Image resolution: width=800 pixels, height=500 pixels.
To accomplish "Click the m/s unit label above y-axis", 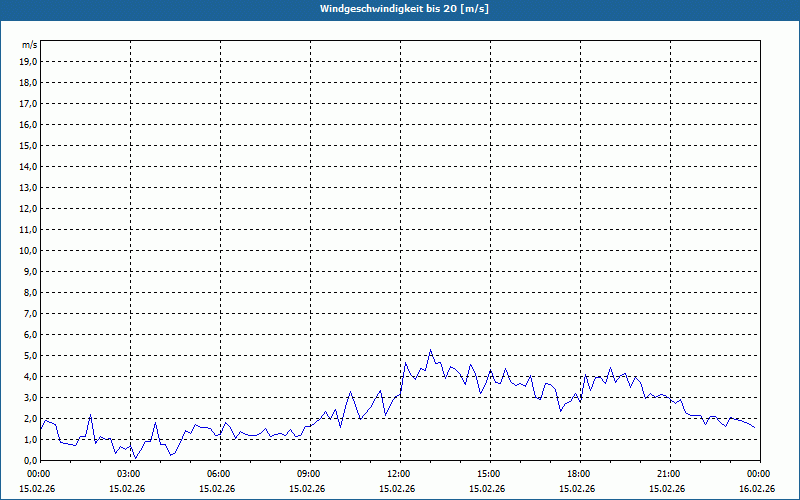I will [30, 45].
